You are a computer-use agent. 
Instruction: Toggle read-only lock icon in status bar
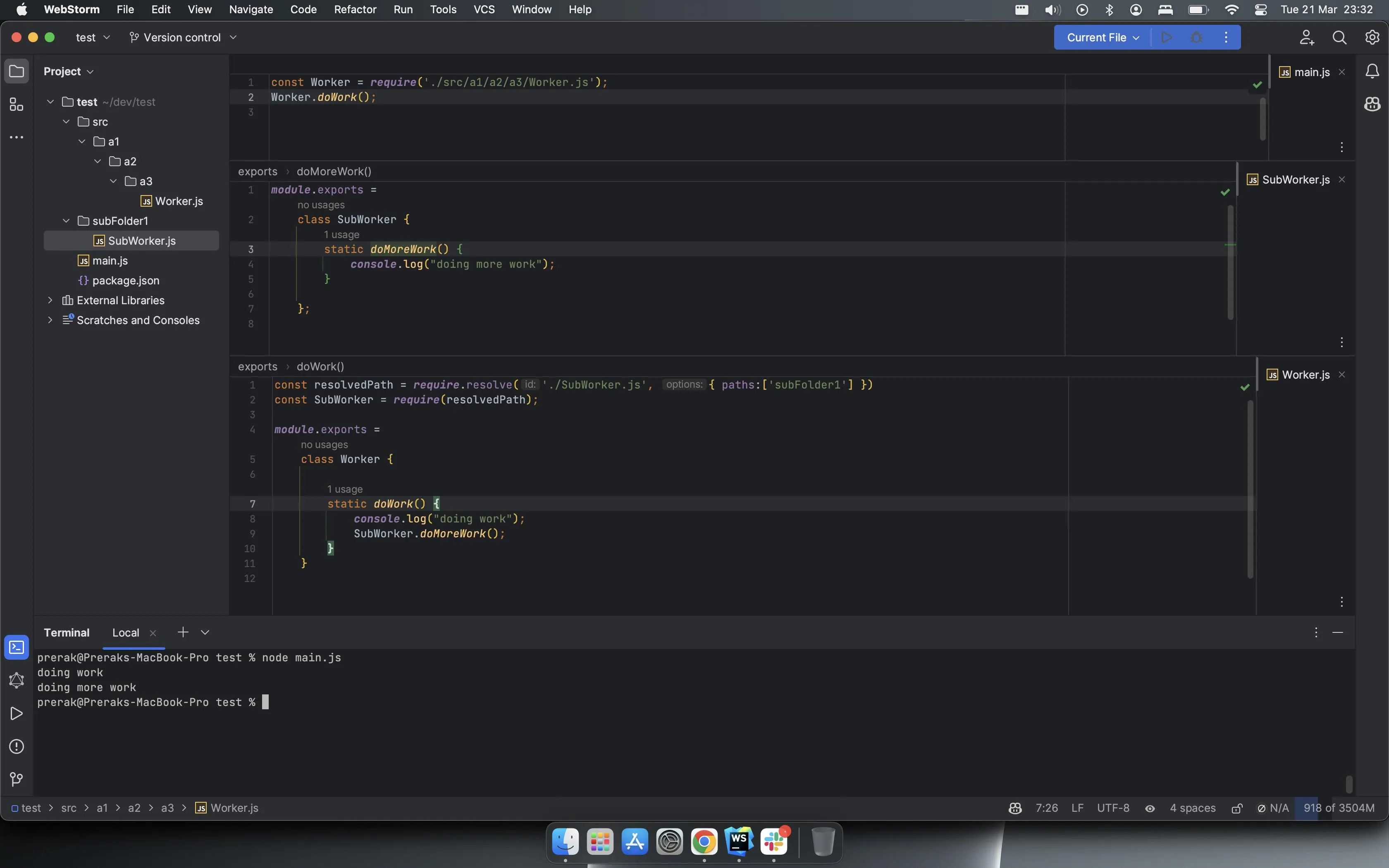point(1237,808)
